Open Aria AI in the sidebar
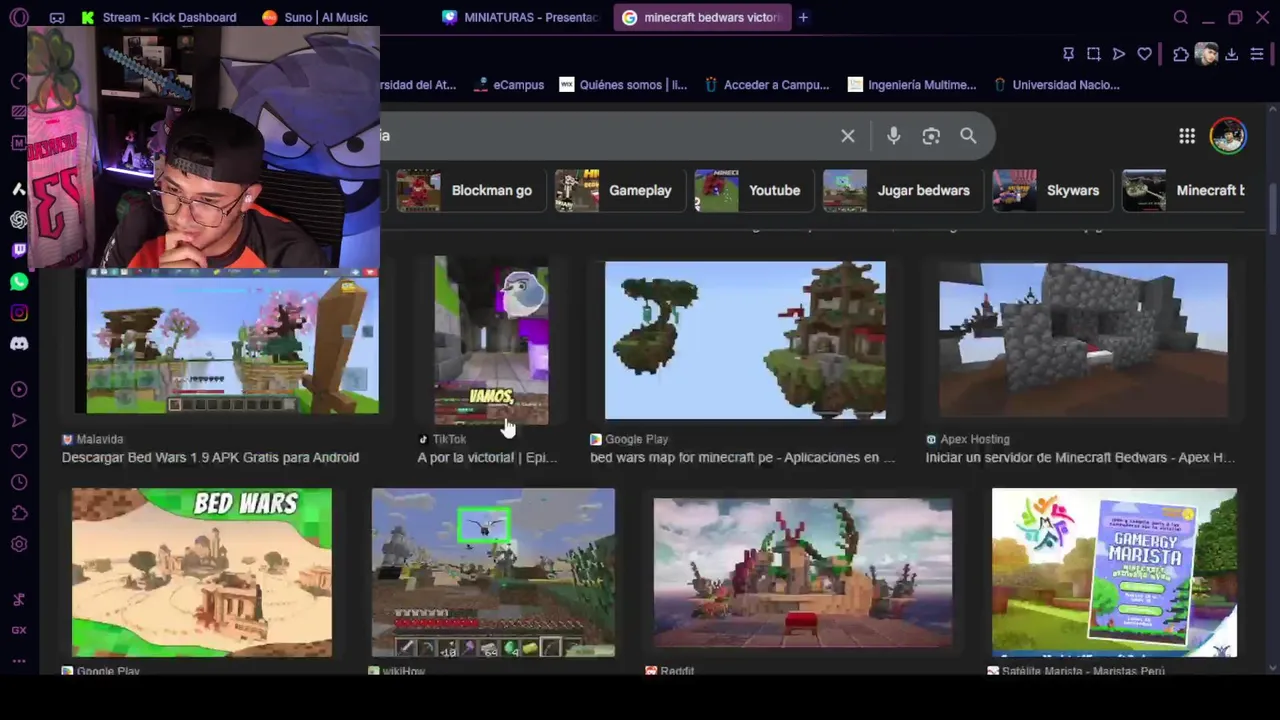1280x720 pixels. 18,189
